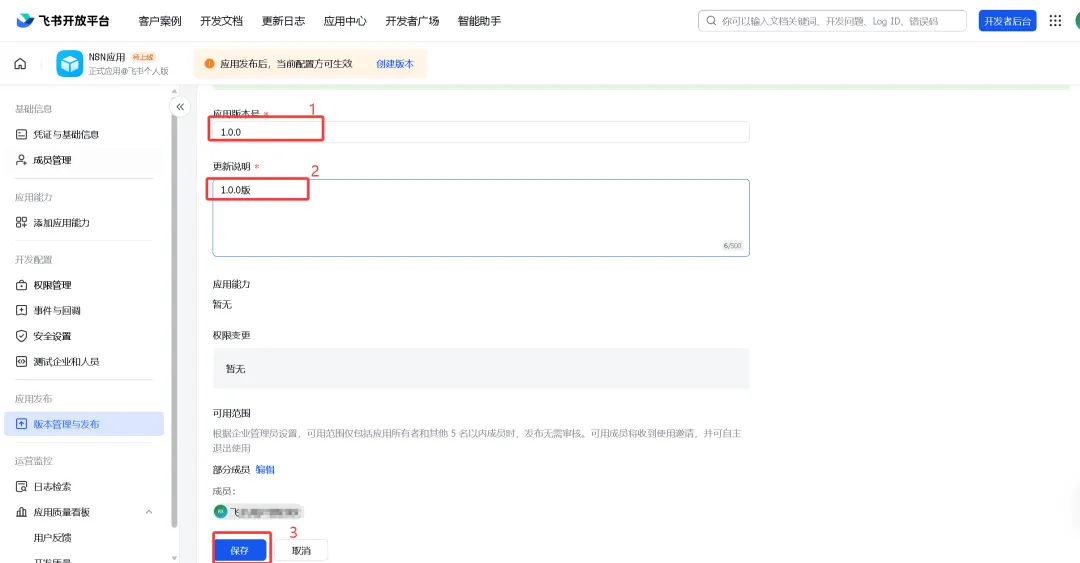Click the 测试企业和人员 icon
Screen dimensions: 1080x563
click(21, 361)
